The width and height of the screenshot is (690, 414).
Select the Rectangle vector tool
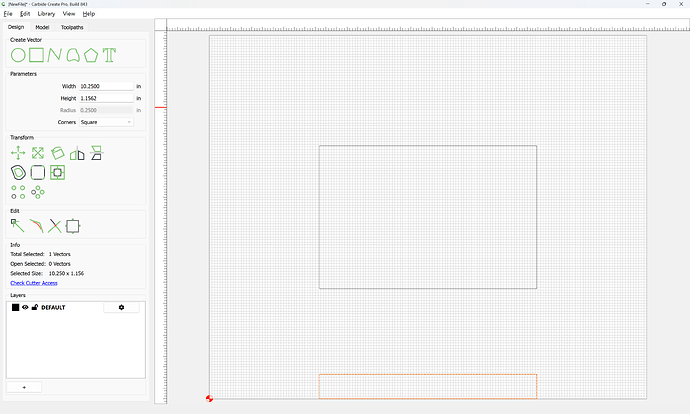click(x=37, y=55)
